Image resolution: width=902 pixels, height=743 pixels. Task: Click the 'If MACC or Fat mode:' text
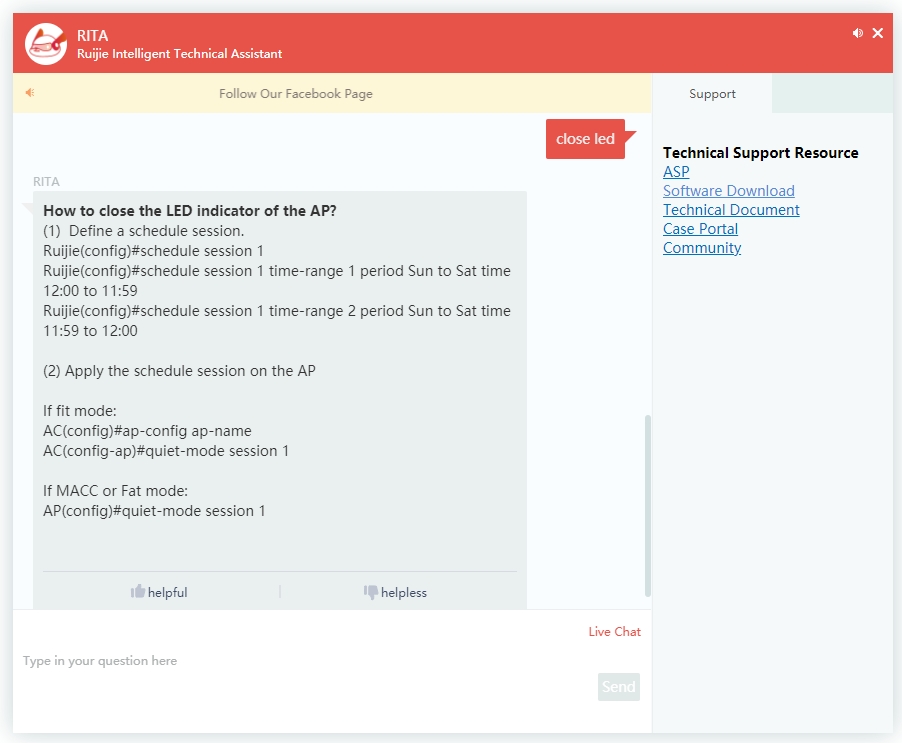click(116, 491)
